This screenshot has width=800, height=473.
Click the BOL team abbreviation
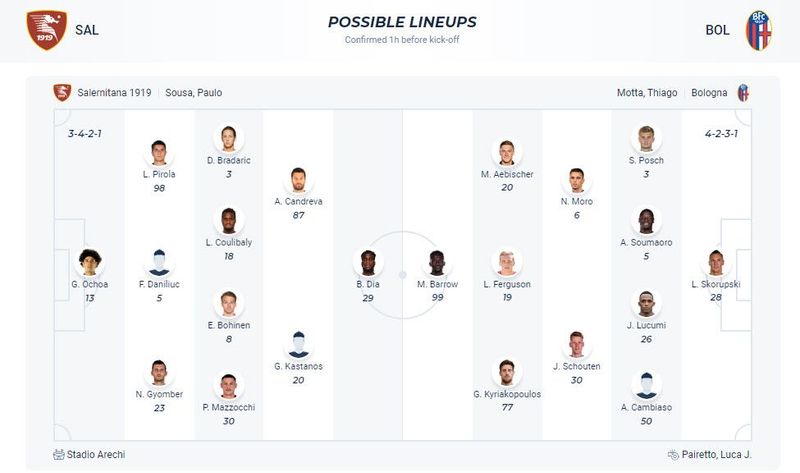coord(717,30)
